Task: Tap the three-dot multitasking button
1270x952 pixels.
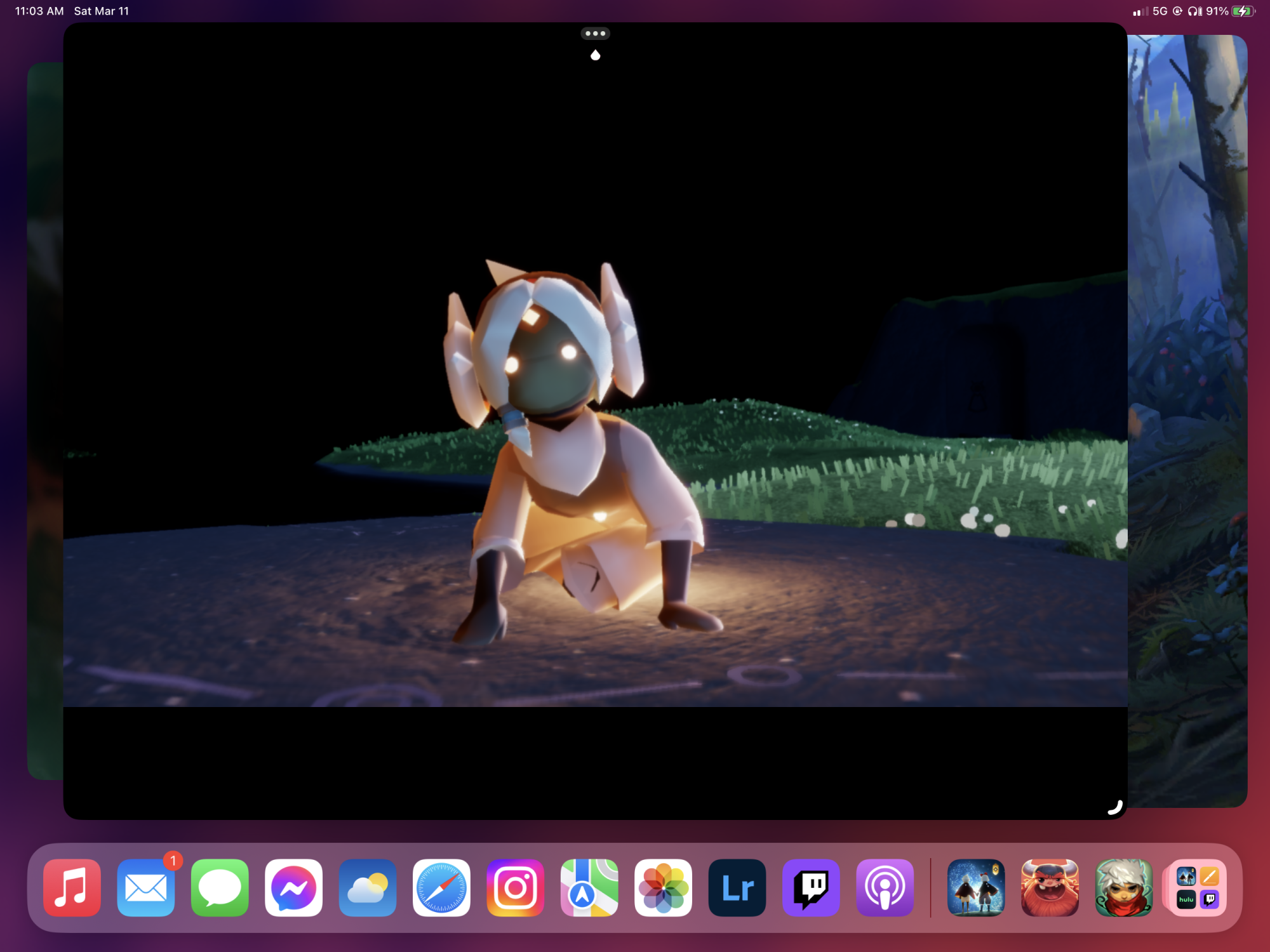Action: (595, 33)
